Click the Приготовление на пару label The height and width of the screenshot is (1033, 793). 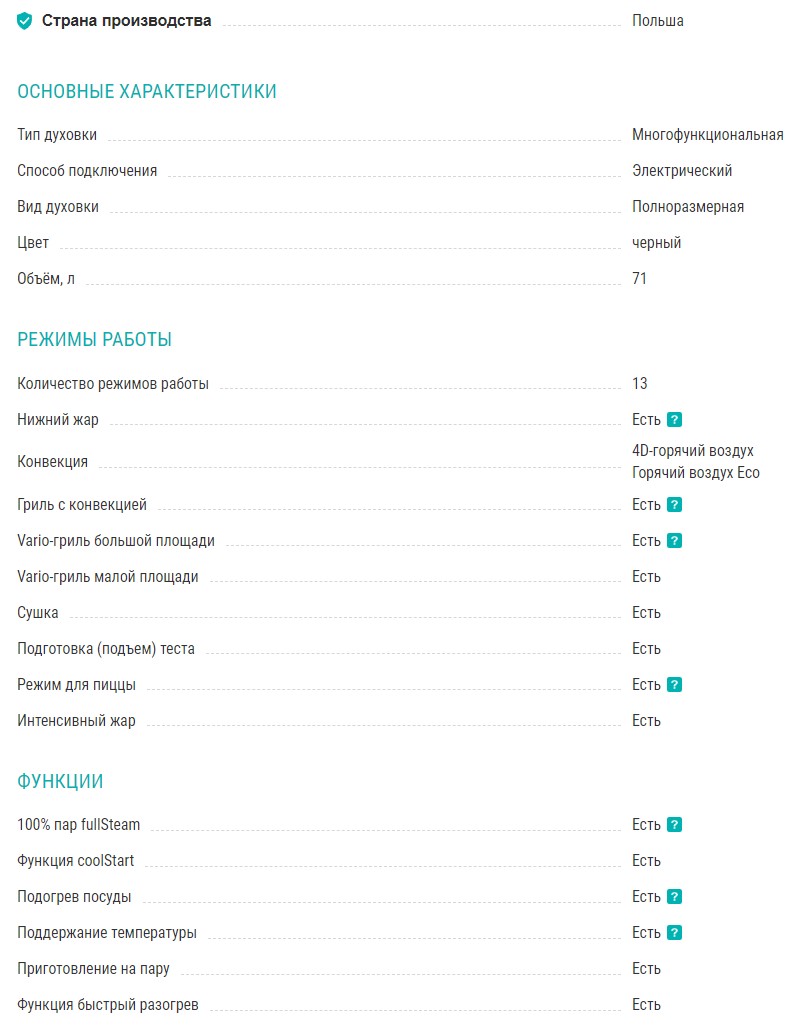coord(93,969)
